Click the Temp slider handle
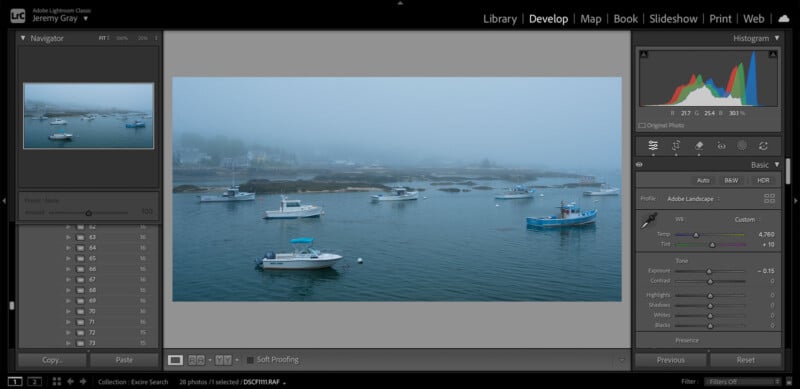The width and height of the screenshot is (800, 389). (695, 235)
